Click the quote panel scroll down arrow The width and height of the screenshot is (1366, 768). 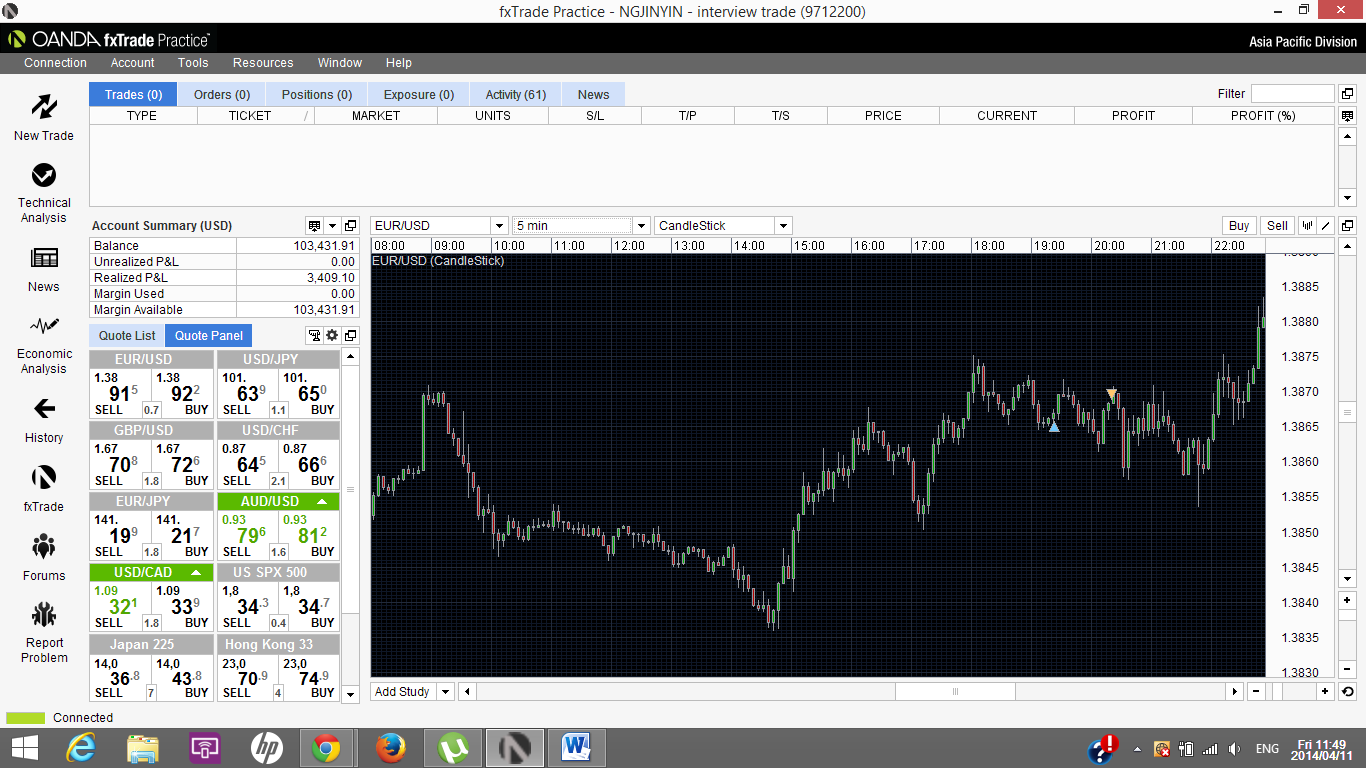pos(350,694)
